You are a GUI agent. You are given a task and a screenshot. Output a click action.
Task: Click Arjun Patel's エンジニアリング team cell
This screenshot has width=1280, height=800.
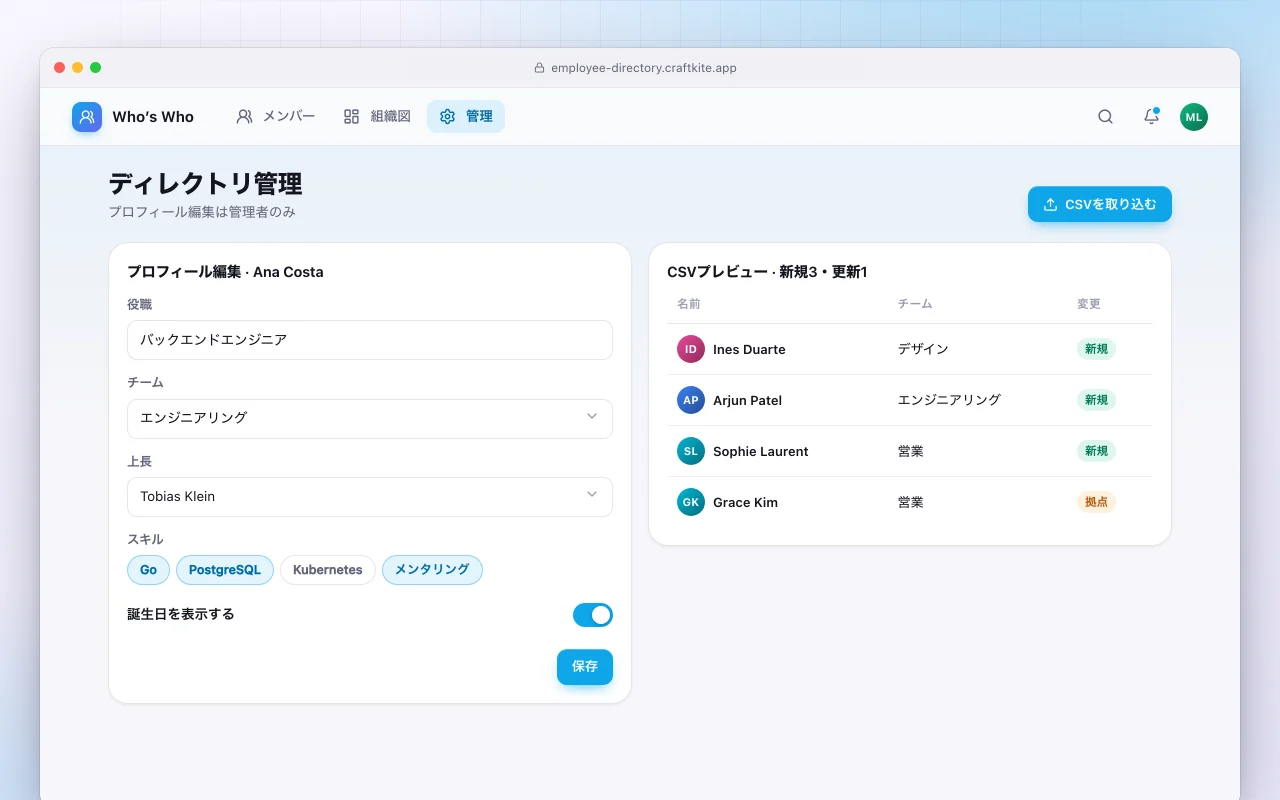click(x=949, y=400)
